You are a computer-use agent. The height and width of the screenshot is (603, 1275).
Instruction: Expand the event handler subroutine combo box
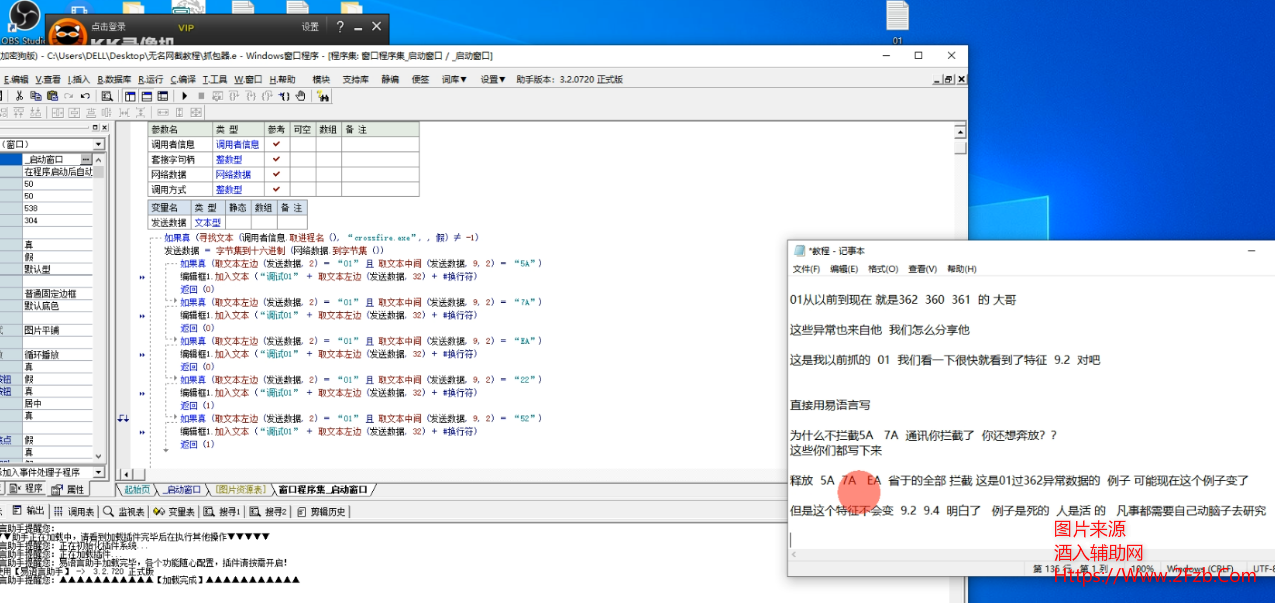pyautogui.click(x=98, y=472)
